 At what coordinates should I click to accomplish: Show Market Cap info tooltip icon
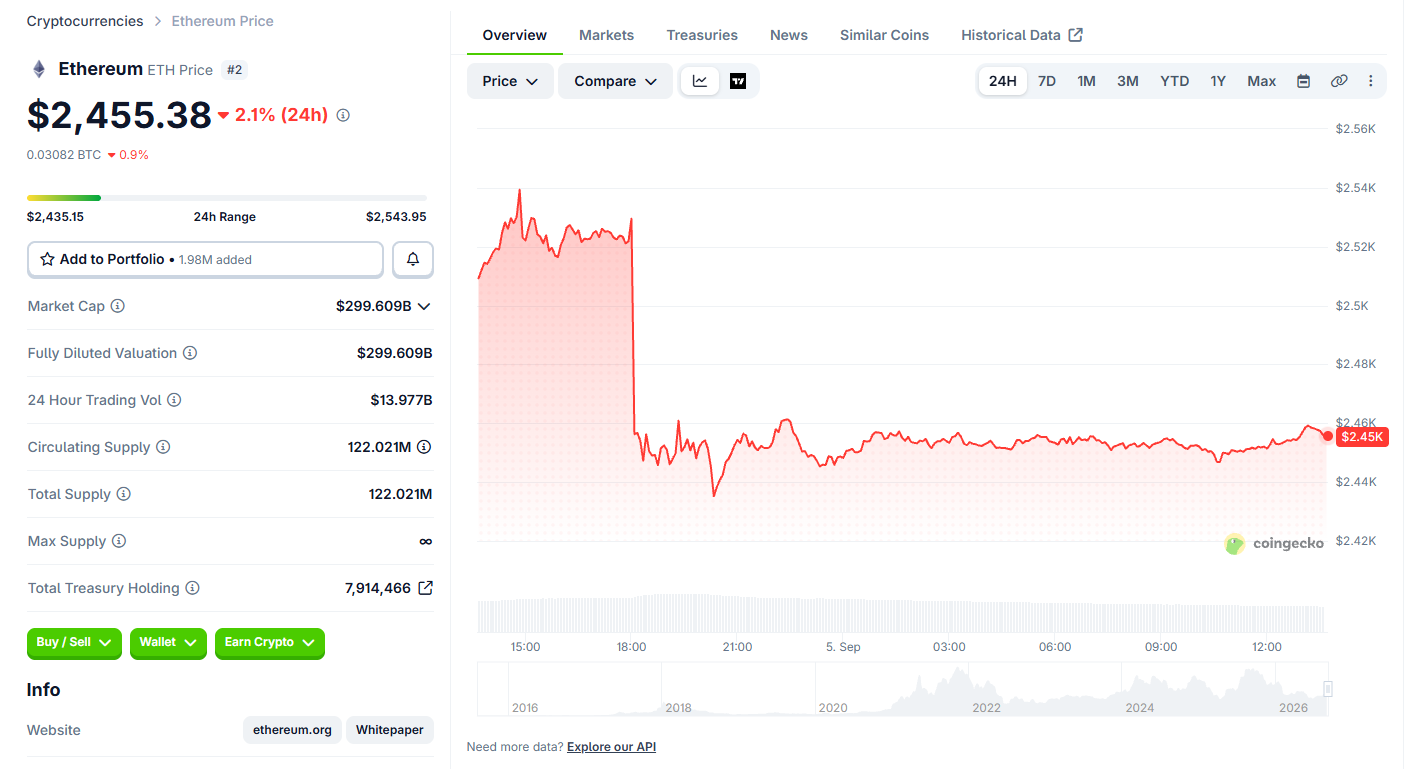[118, 306]
